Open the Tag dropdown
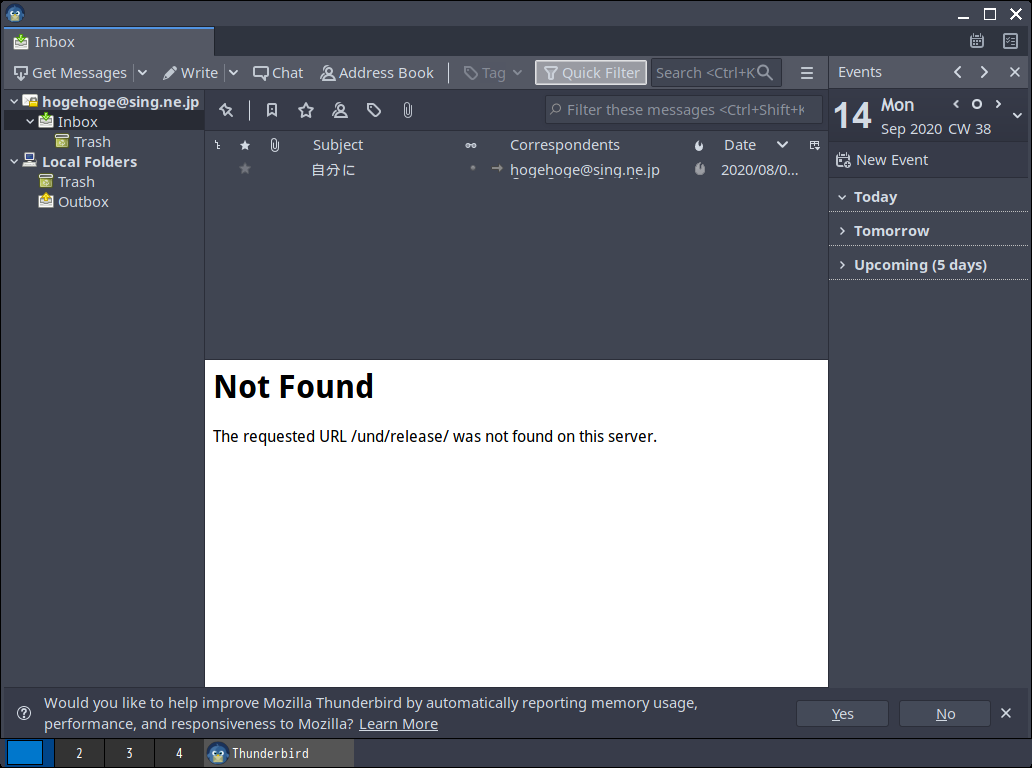 click(x=493, y=72)
